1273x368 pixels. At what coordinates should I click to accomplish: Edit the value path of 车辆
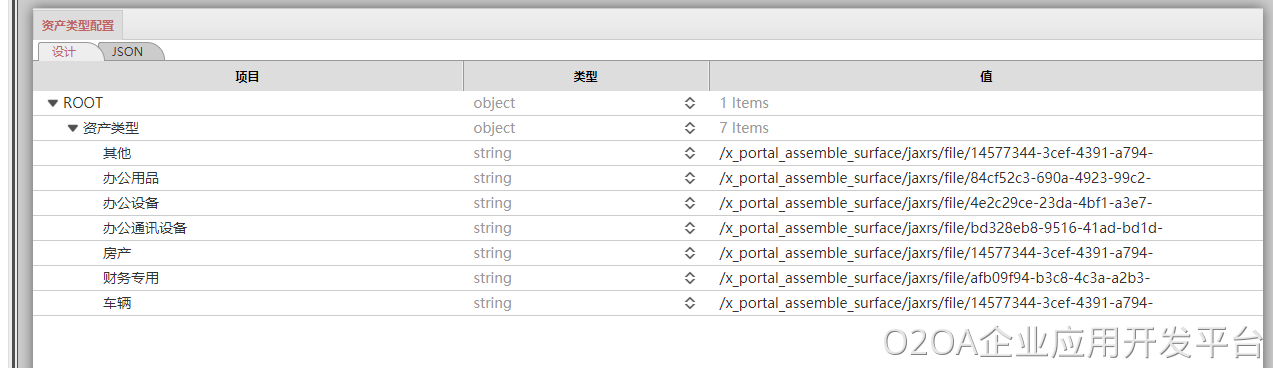(937, 303)
